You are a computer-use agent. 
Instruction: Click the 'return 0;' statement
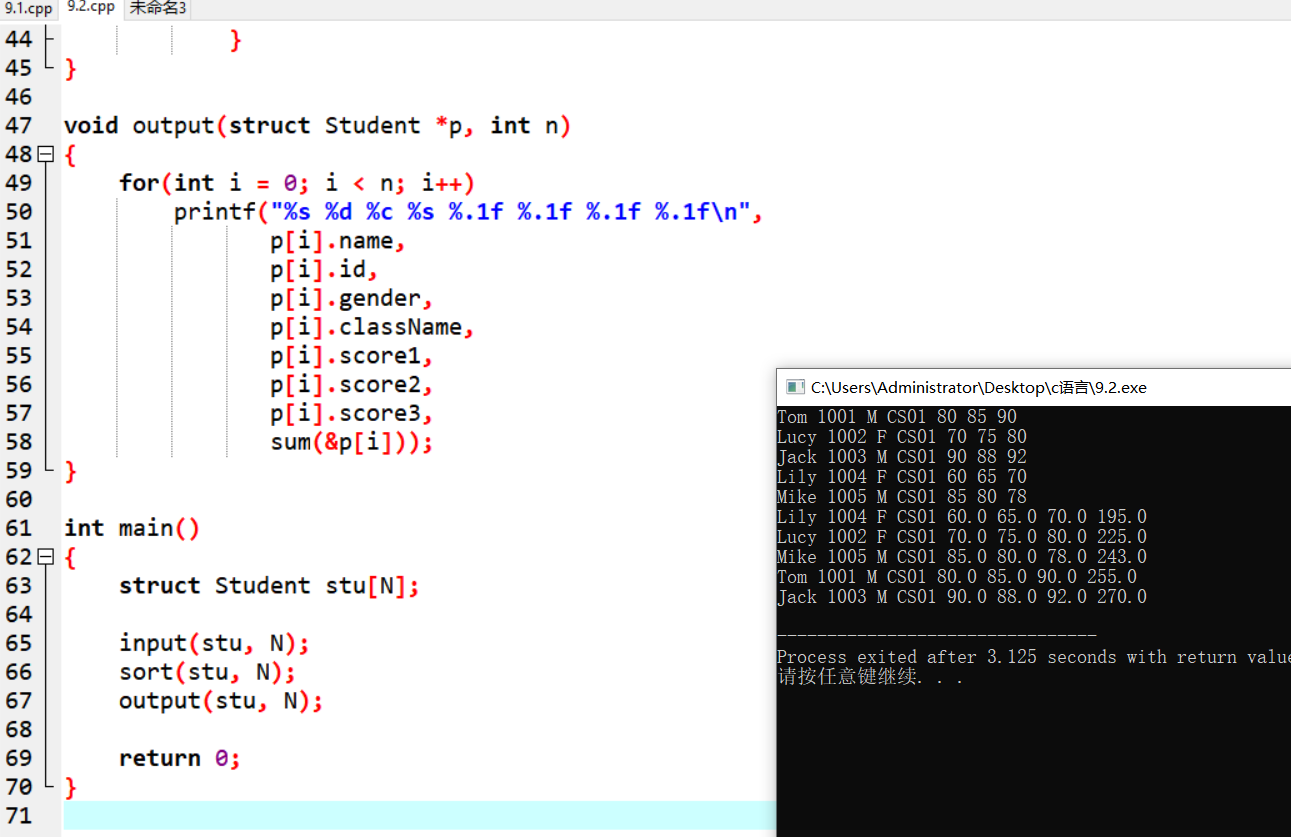click(x=180, y=758)
